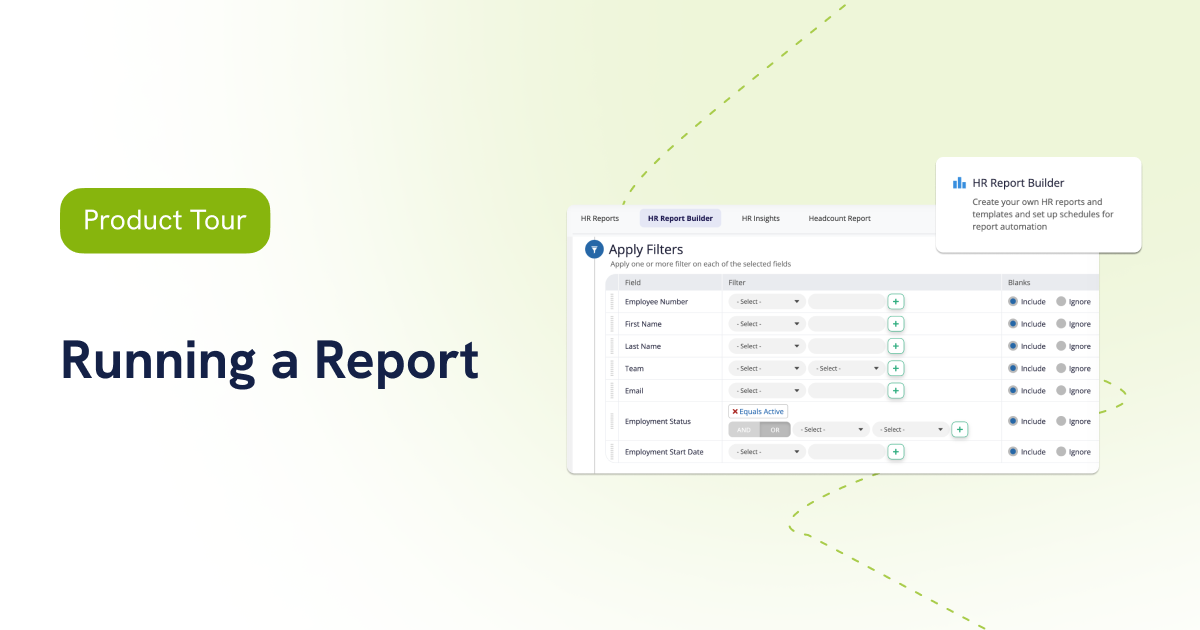Add a filter with the Employment Start Date plus button

[x=896, y=452]
